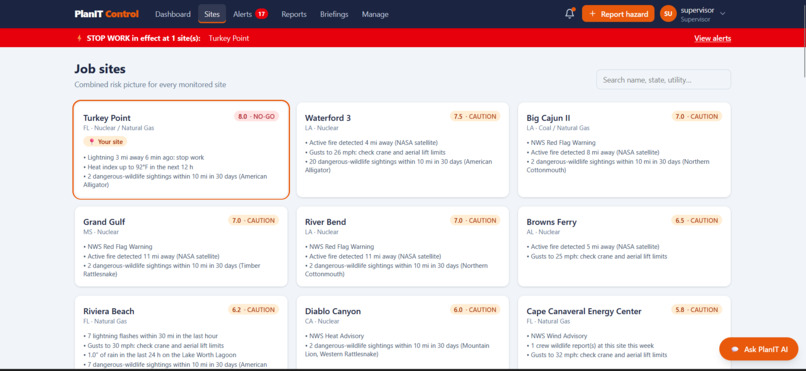Click the plus icon on Report hazard

pyautogui.click(x=592, y=14)
